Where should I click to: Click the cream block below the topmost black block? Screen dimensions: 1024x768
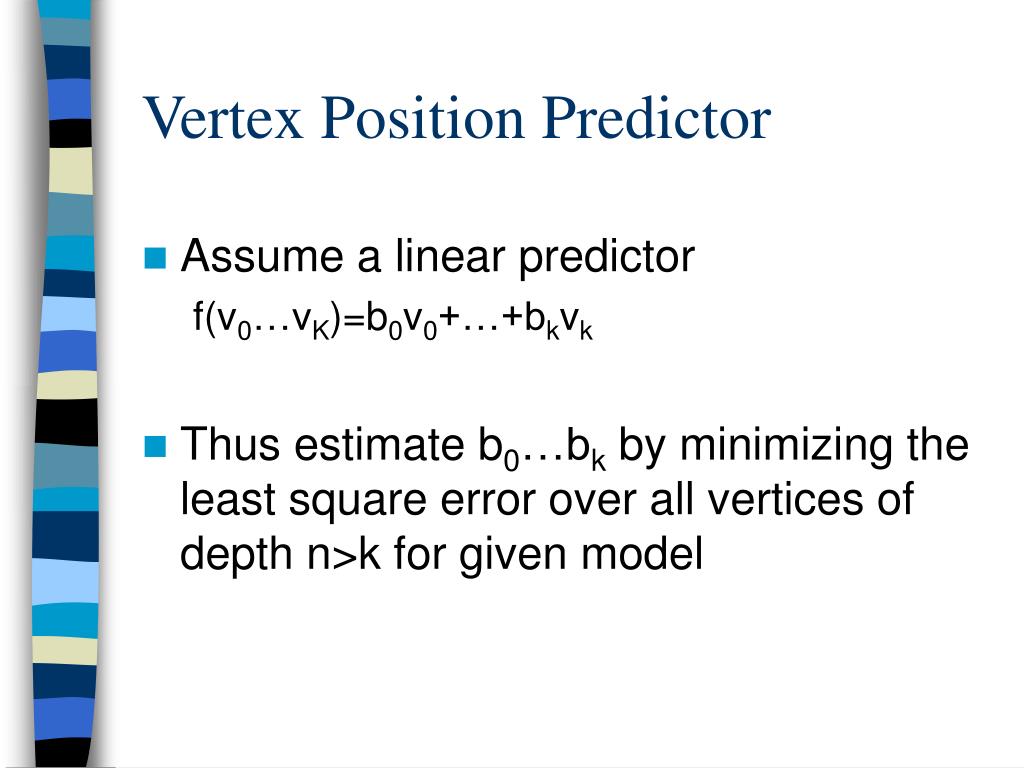71,170
